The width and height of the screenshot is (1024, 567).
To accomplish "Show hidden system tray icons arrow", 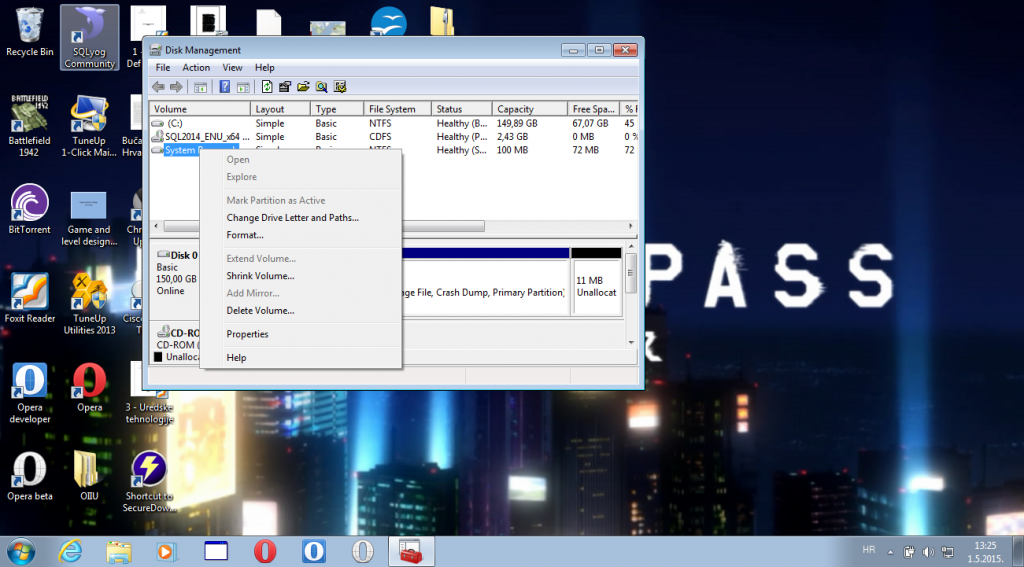I will [x=889, y=551].
